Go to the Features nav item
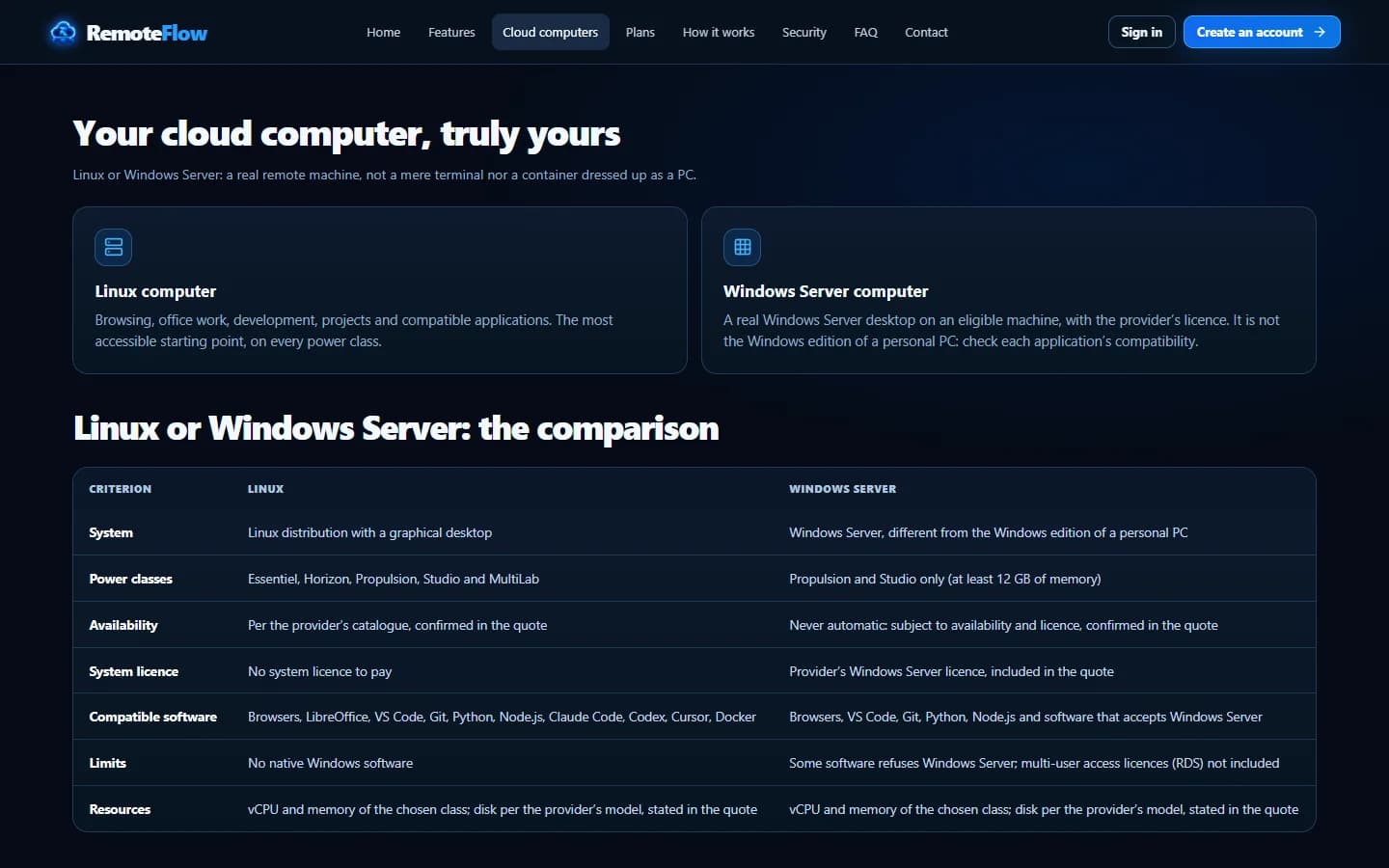The height and width of the screenshot is (868, 1389). (451, 32)
